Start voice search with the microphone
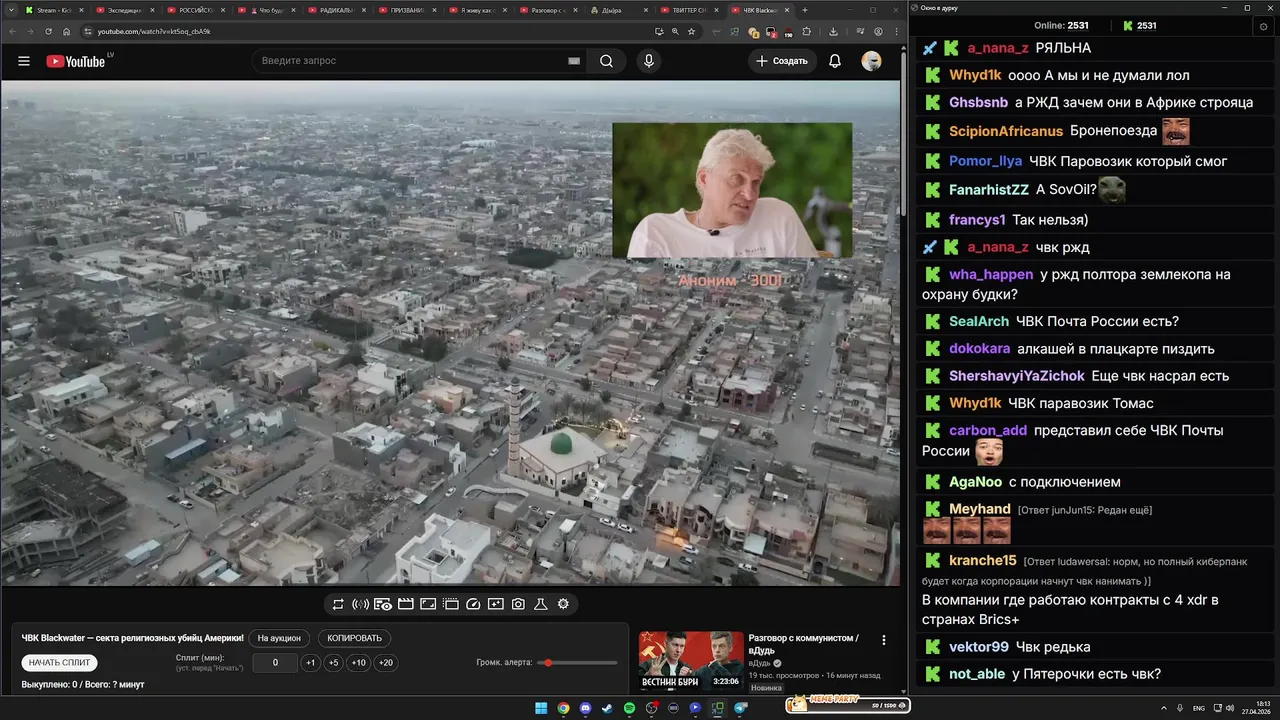The image size is (1280, 720). coord(649,61)
